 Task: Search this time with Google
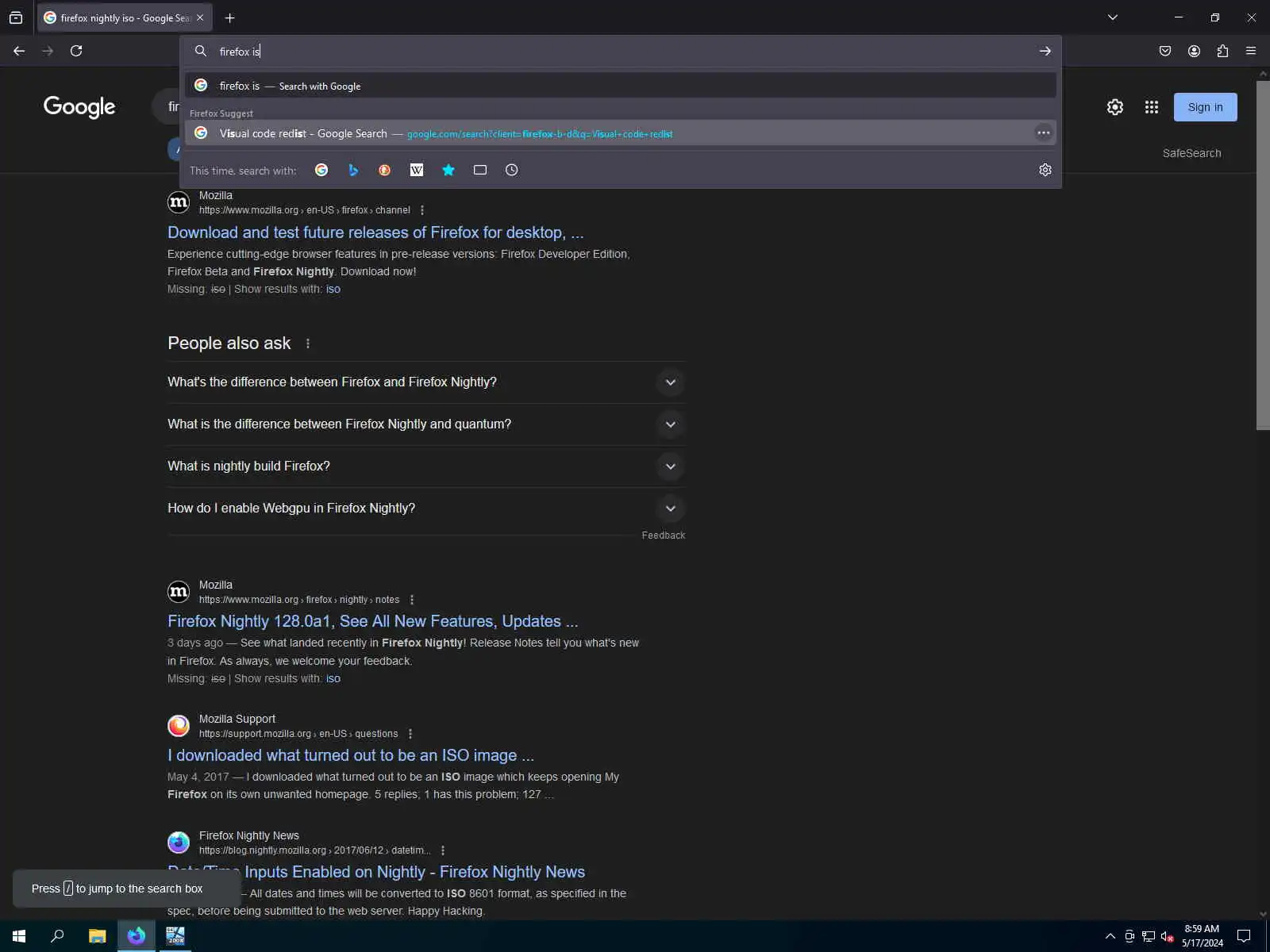click(321, 170)
